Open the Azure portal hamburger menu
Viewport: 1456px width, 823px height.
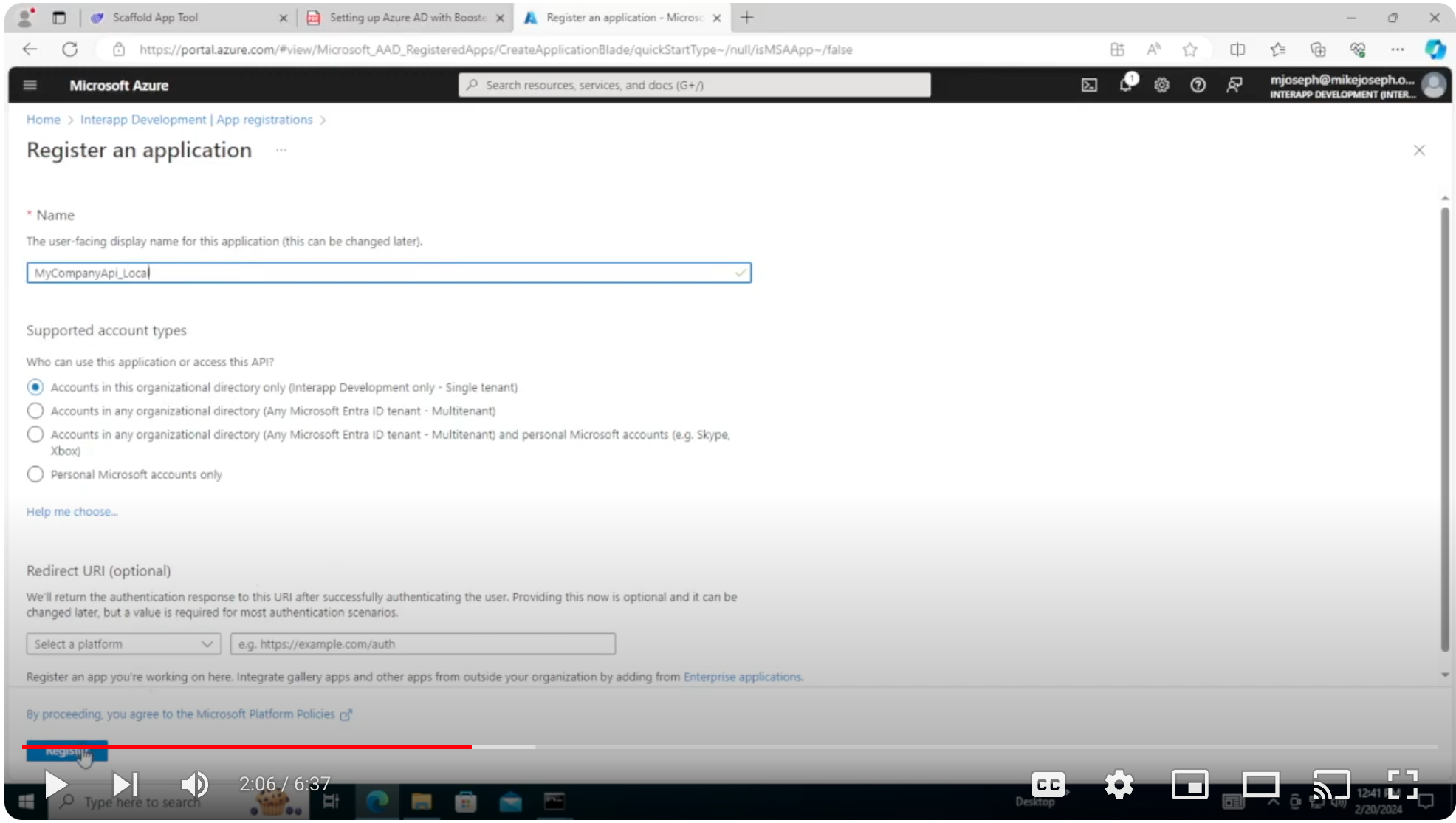coord(30,85)
